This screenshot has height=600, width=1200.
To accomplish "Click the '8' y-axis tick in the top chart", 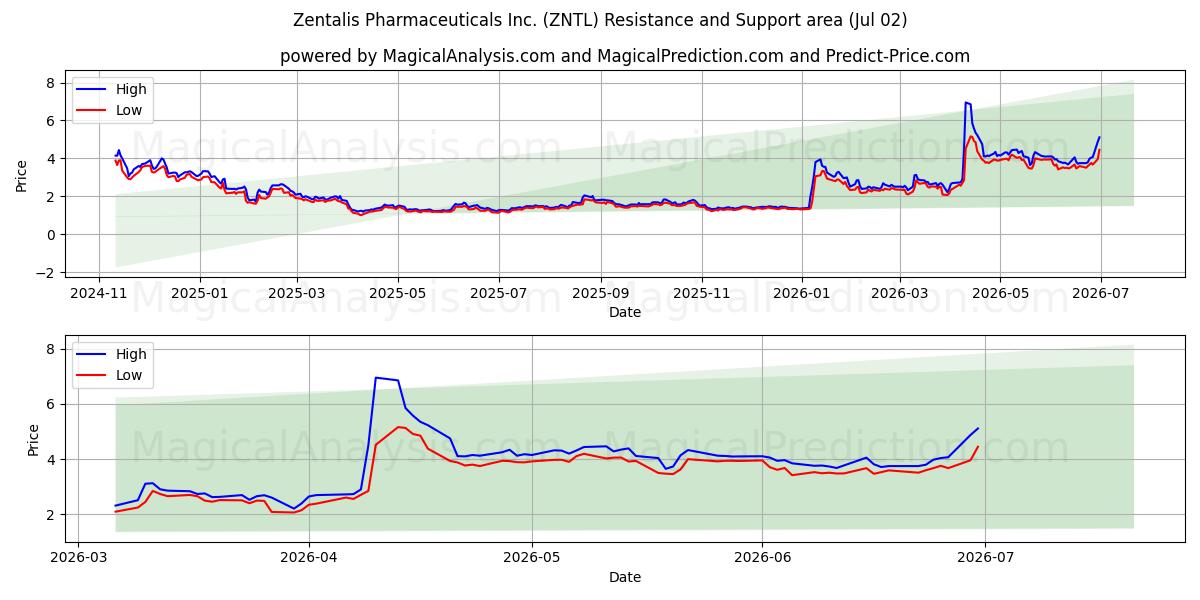I will pos(49,83).
